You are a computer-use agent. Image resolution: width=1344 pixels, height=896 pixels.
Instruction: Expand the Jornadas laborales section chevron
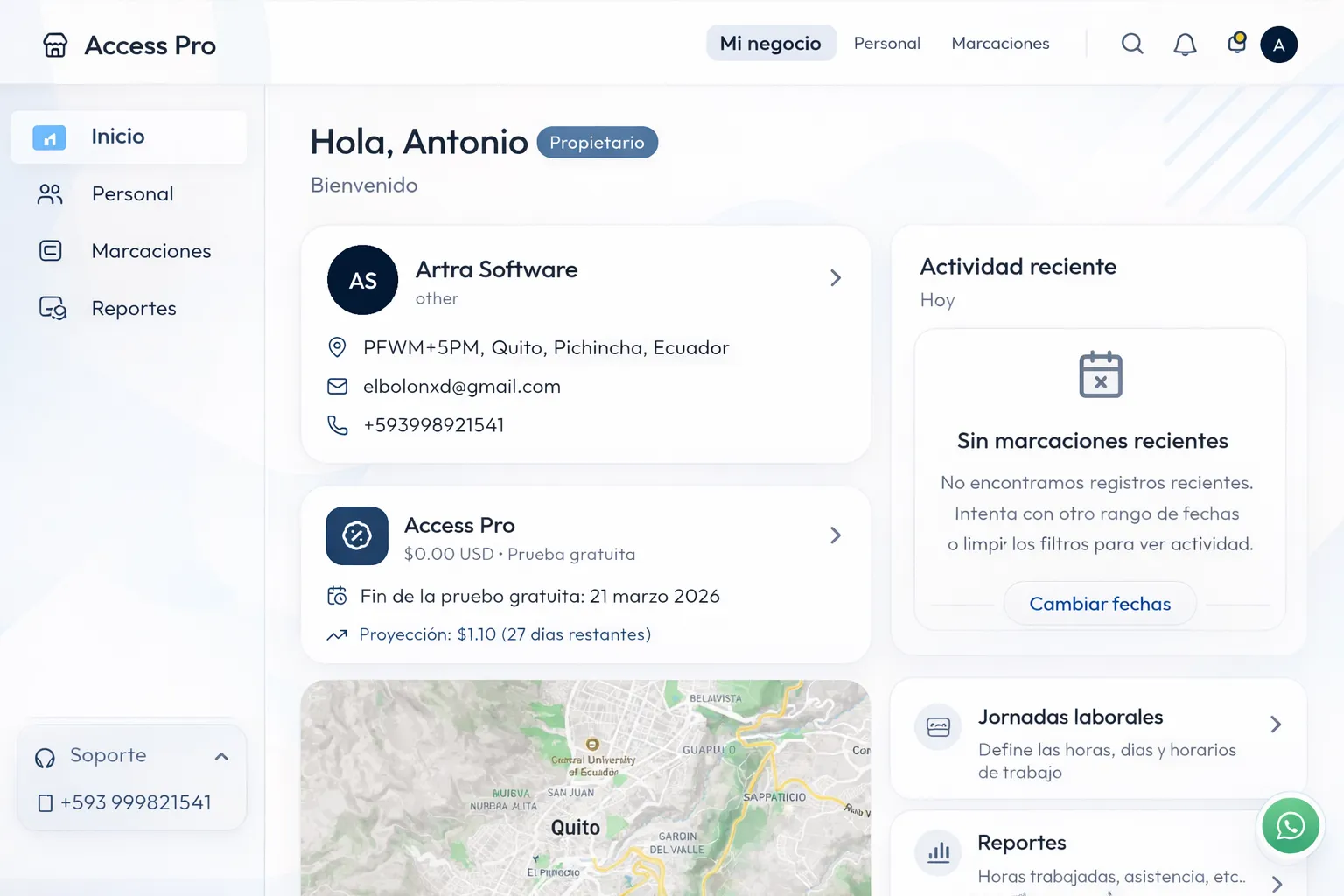1275,724
